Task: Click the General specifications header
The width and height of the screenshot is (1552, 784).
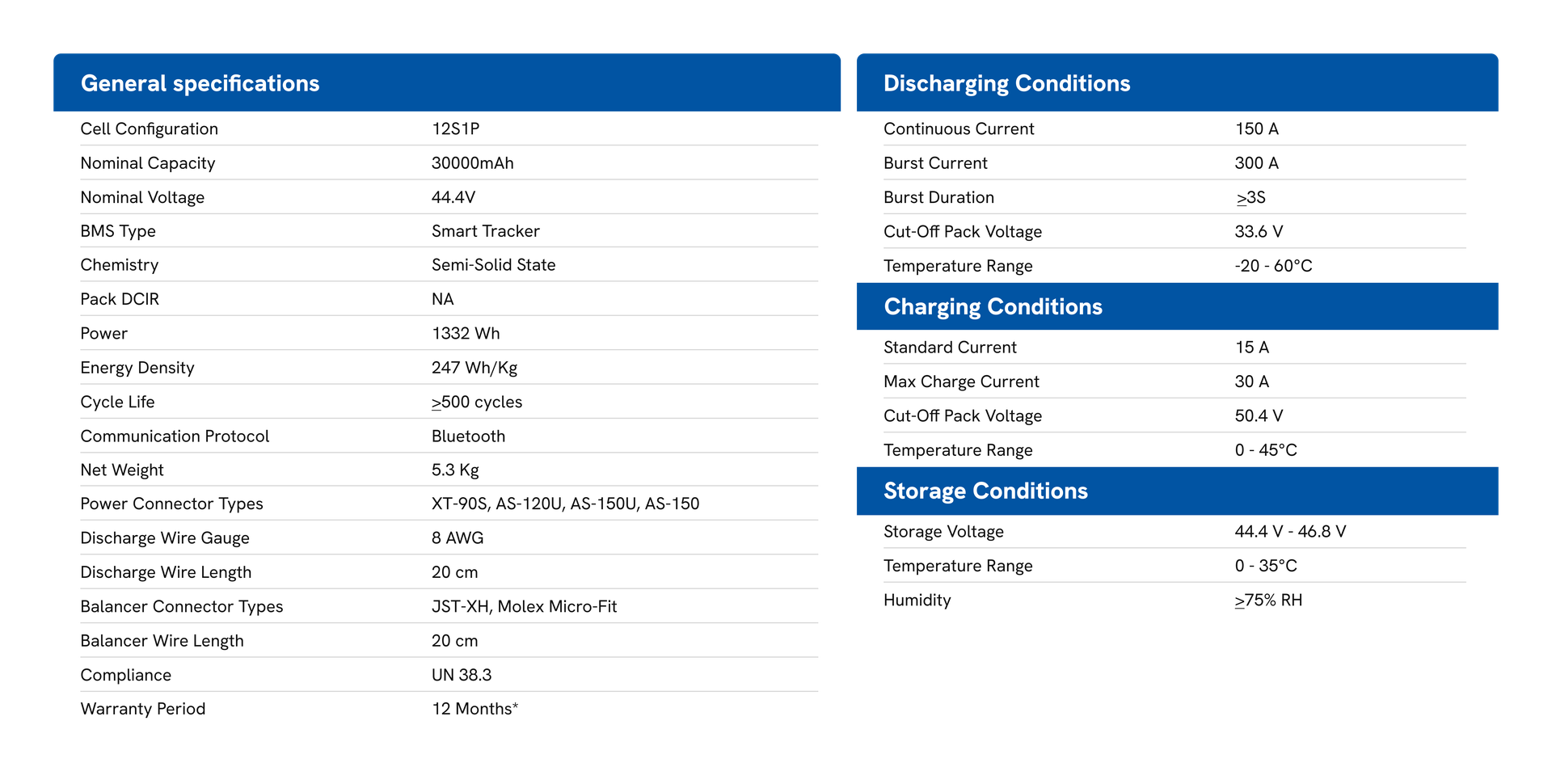Action: coord(200,83)
